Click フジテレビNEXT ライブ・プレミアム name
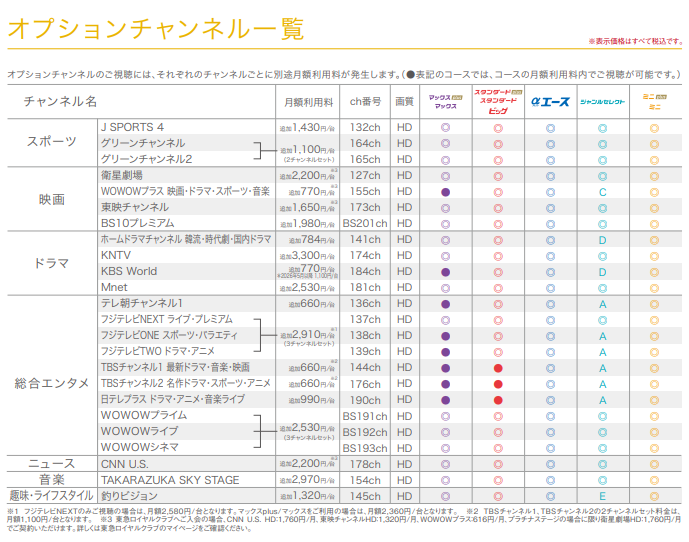This screenshot has width=689, height=542. coord(167,319)
